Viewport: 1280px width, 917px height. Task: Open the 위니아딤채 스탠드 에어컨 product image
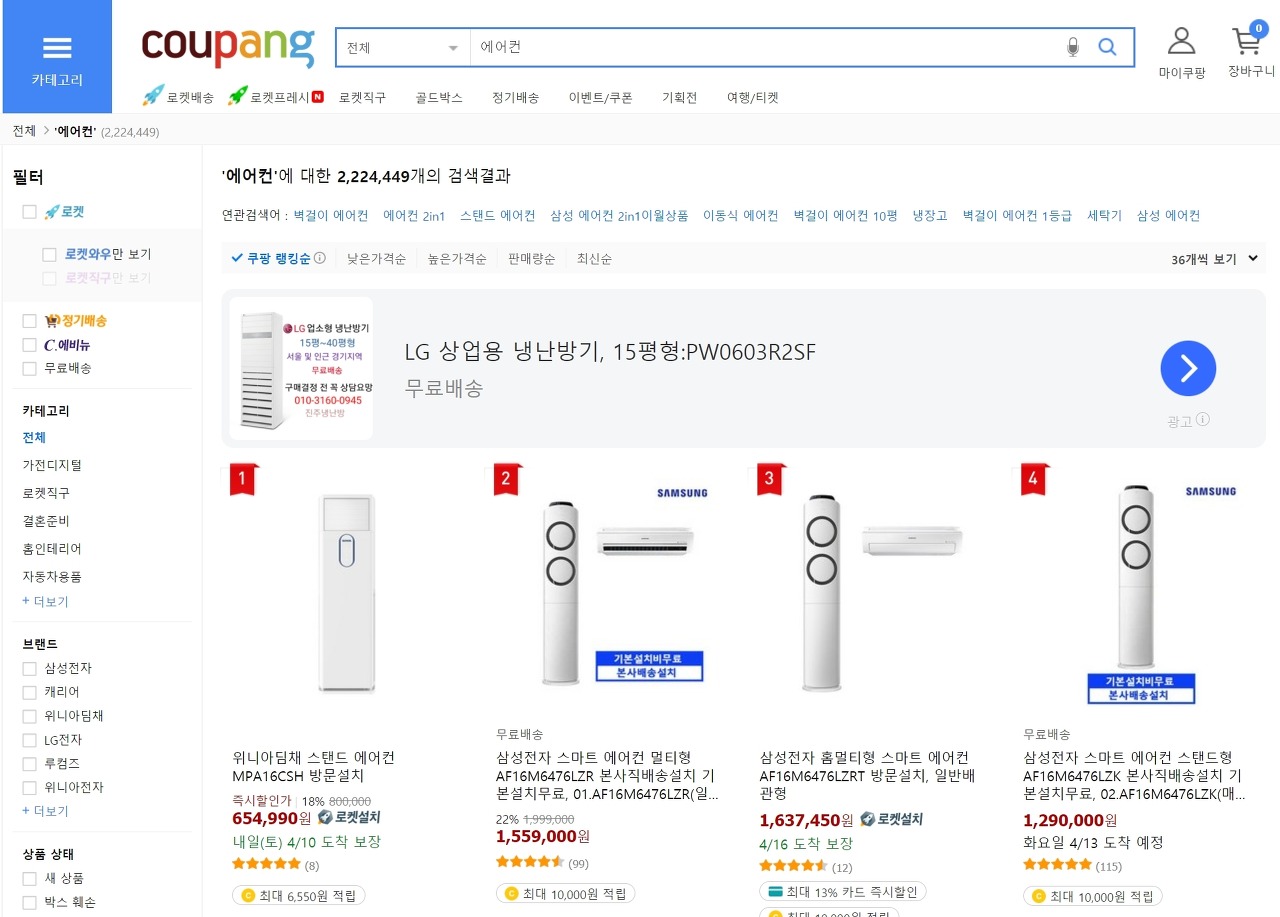tap(345, 592)
